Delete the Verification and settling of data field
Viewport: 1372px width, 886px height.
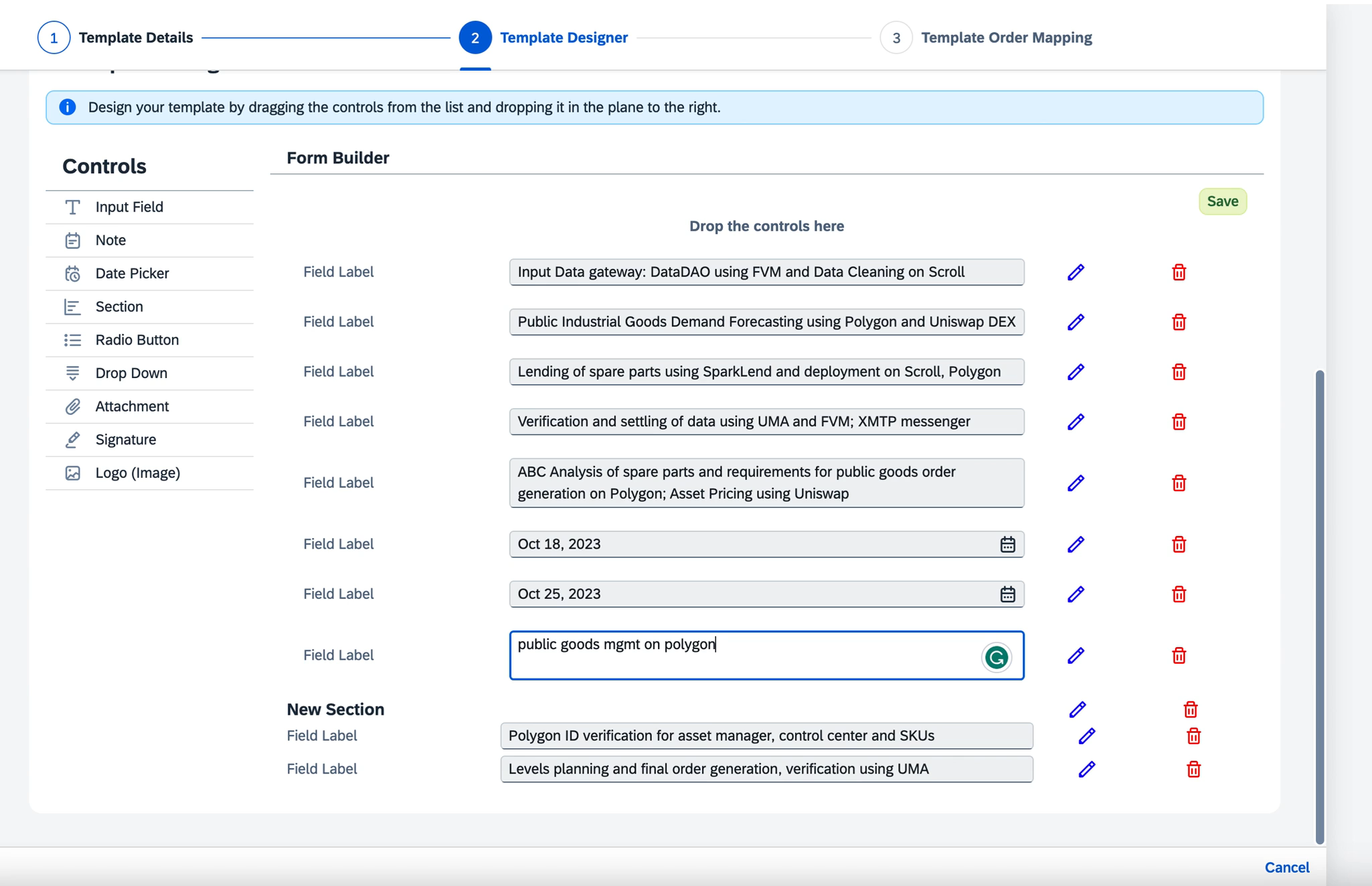tap(1179, 422)
